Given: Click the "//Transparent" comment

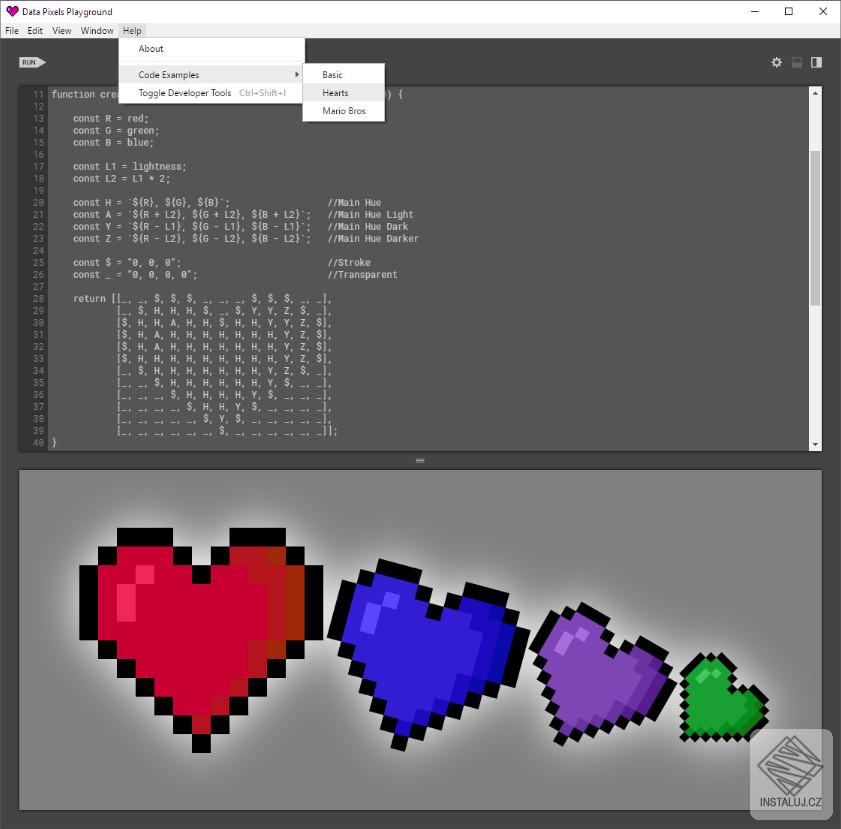Looking at the screenshot, I should click(362, 275).
